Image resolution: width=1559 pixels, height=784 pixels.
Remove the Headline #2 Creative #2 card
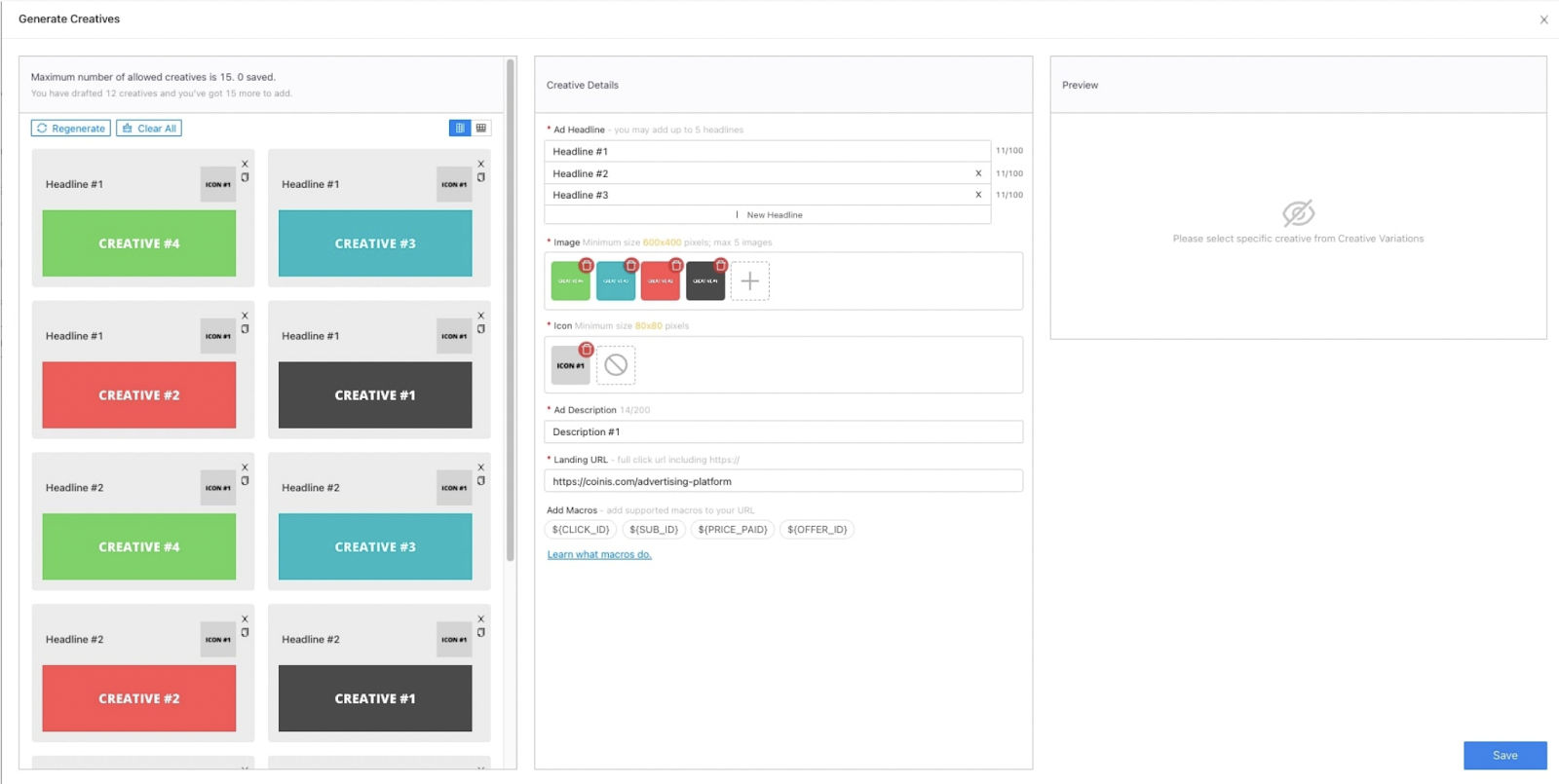click(246, 619)
